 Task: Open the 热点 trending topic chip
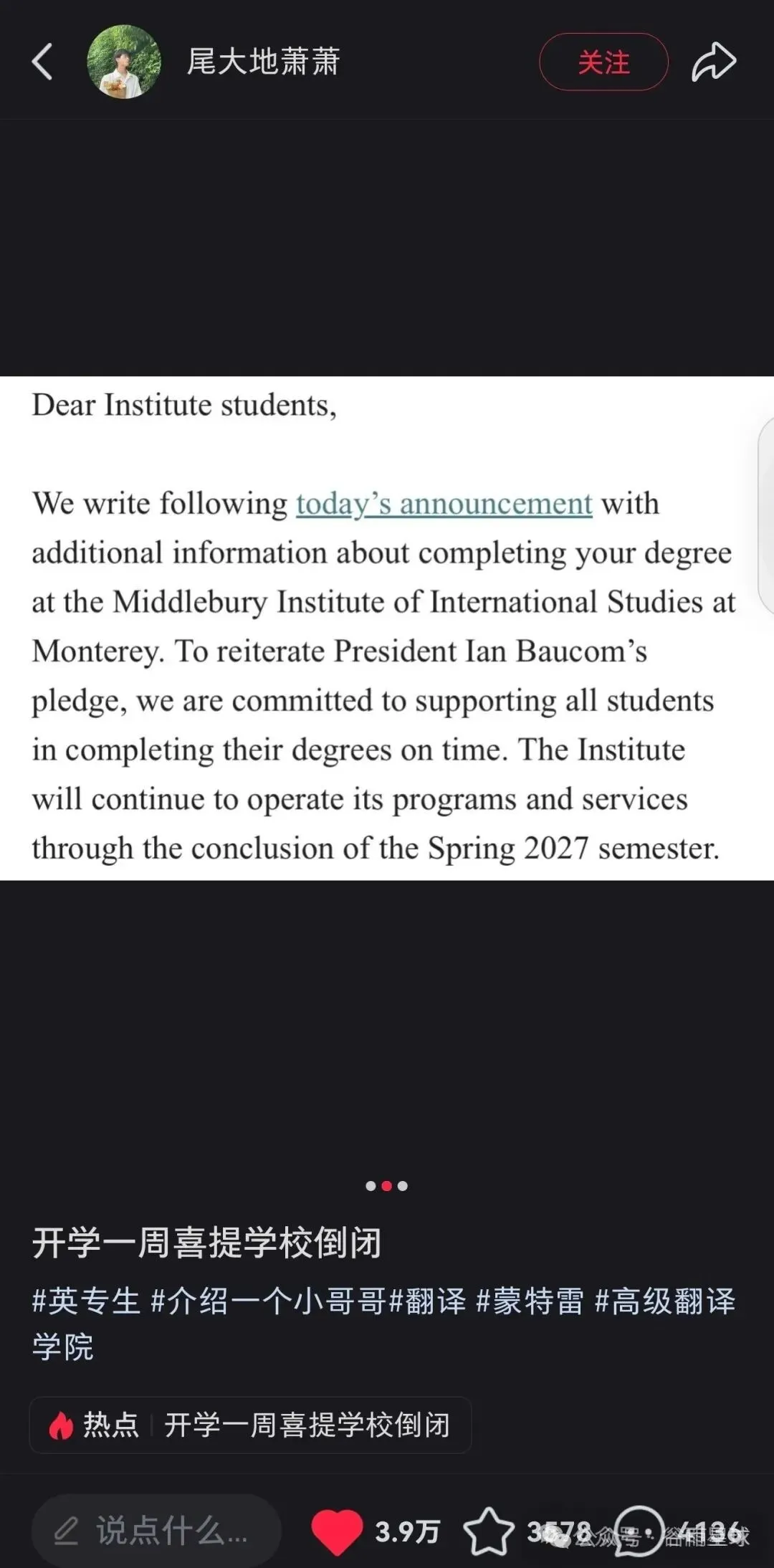point(250,1425)
